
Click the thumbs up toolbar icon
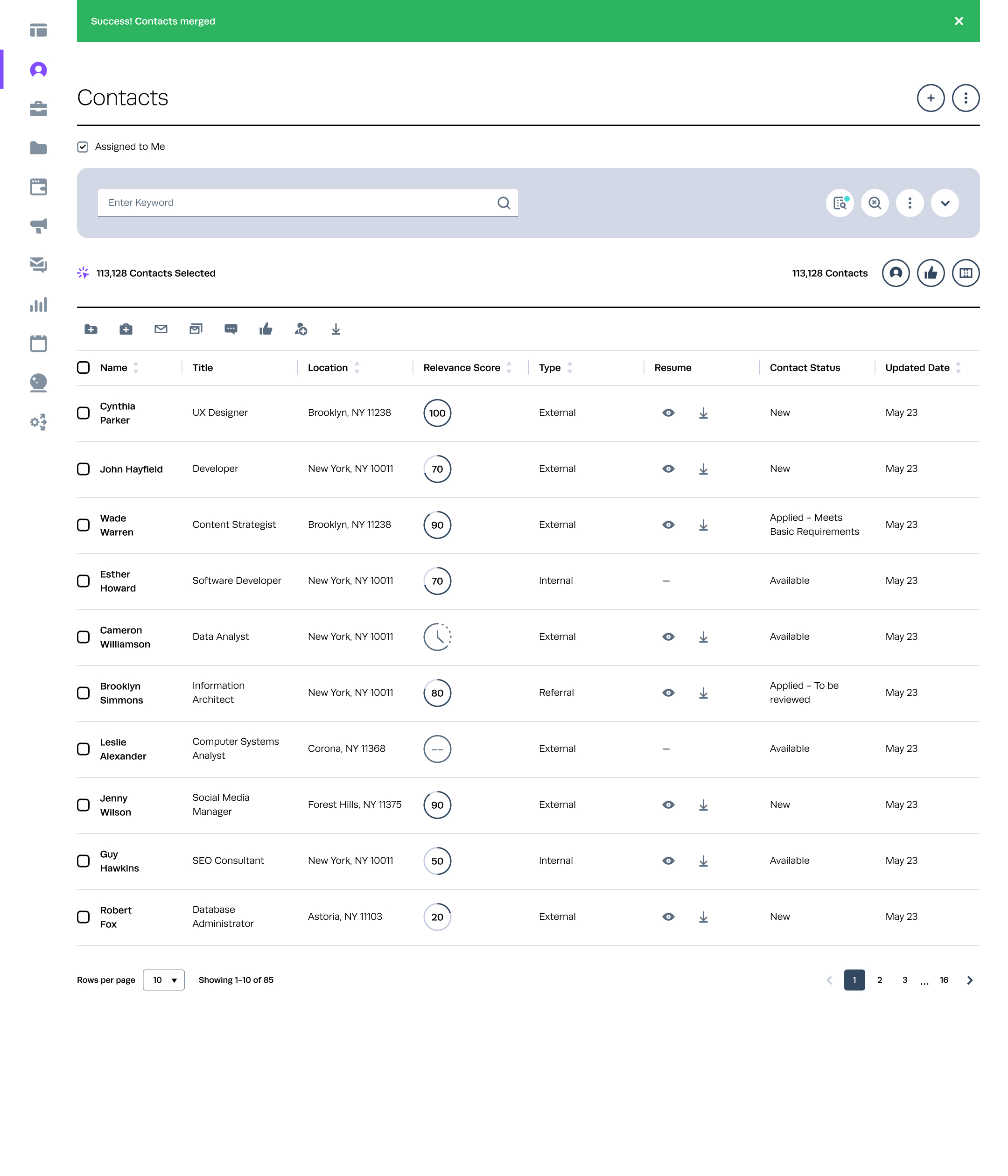pos(266,329)
